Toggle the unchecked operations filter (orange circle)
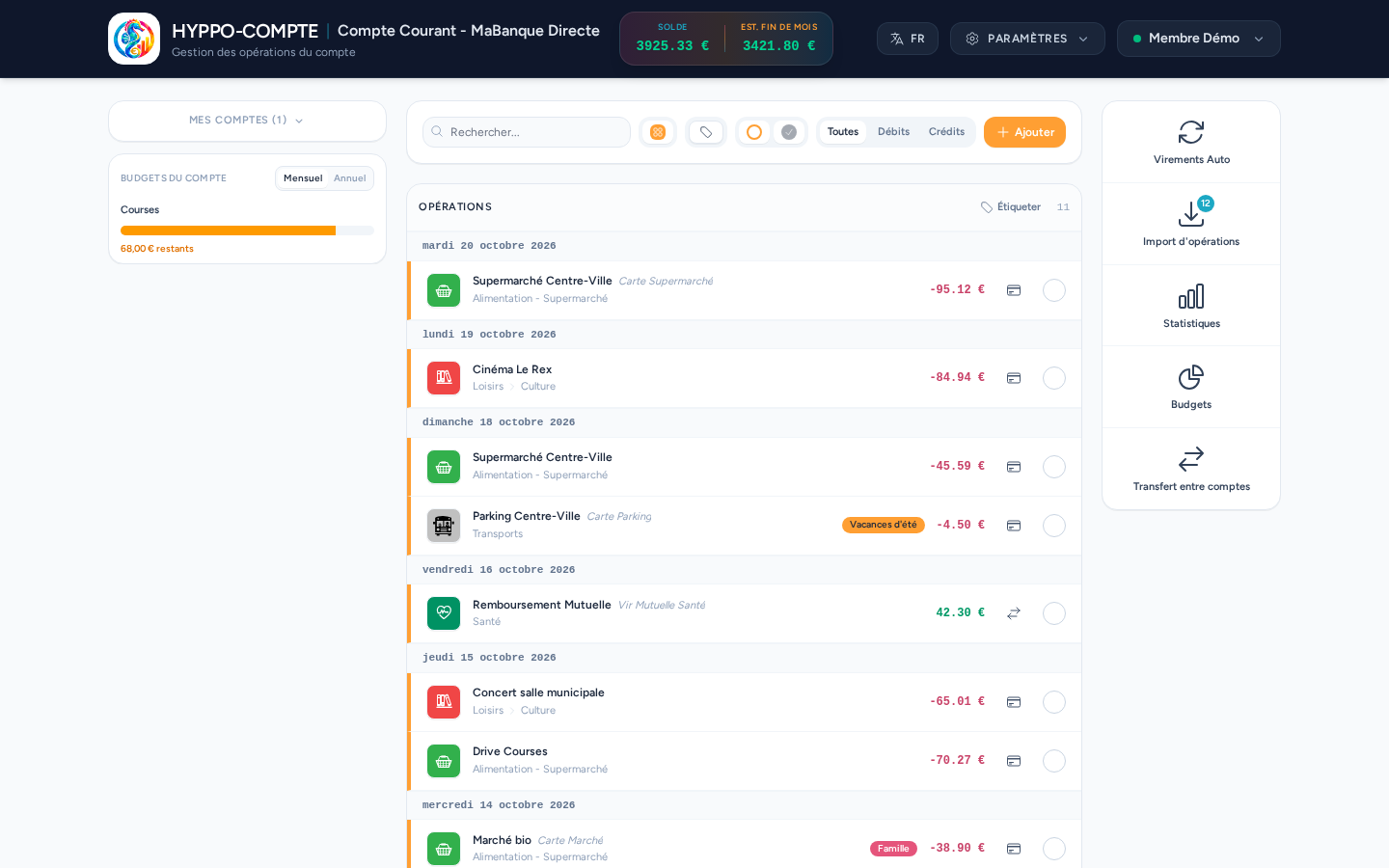1389x868 pixels. click(x=754, y=132)
